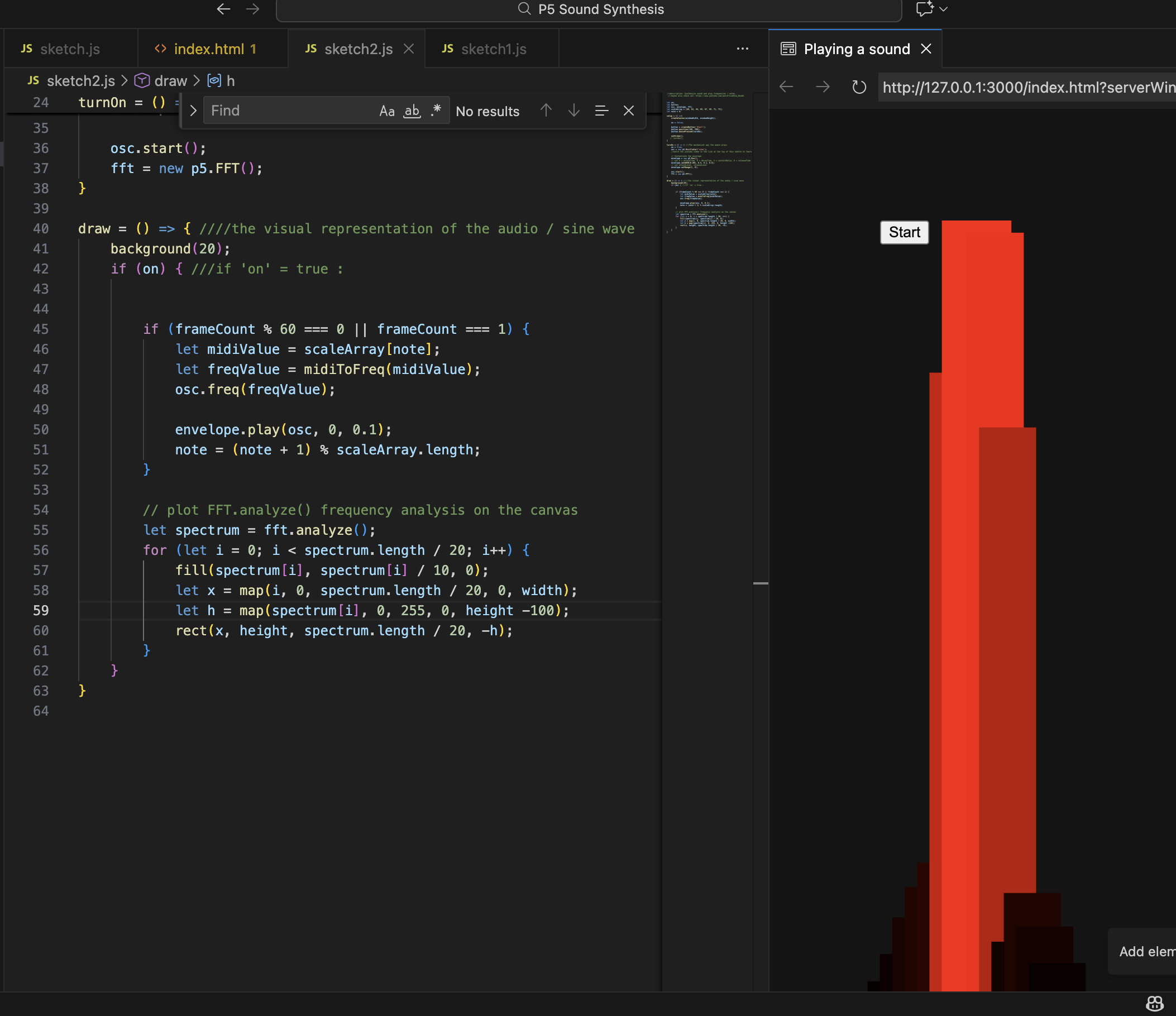This screenshot has width=1176, height=1016.
Task: Jump to next match in Find widget
Action: tap(574, 111)
